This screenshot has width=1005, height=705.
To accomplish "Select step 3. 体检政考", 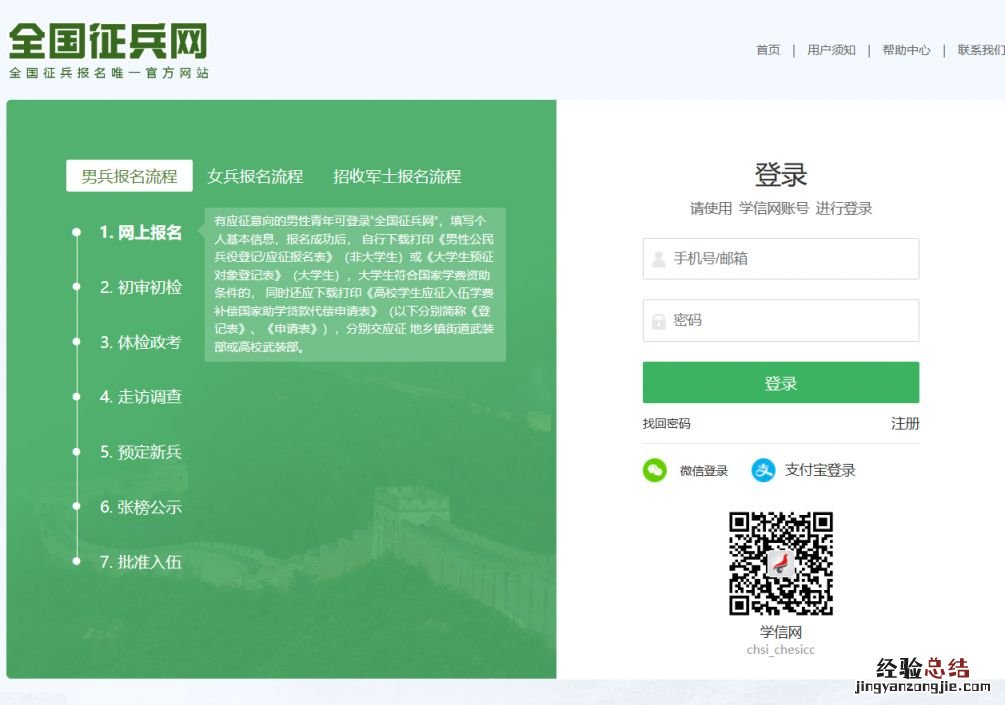I will pyautogui.click(x=140, y=342).
